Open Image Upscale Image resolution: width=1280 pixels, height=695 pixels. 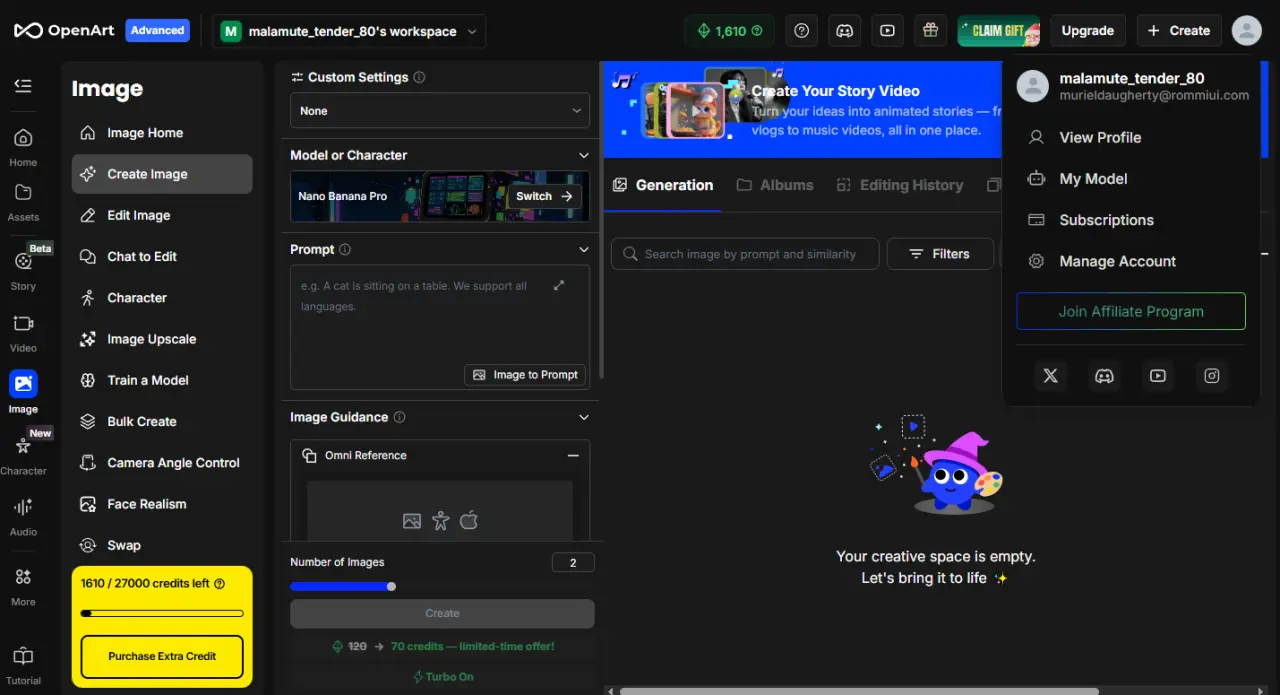pos(162,339)
